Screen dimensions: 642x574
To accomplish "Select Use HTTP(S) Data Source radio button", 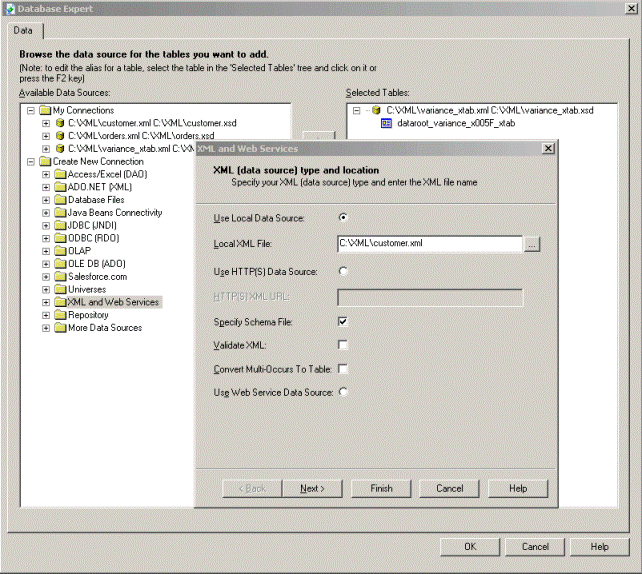I will coord(343,271).
